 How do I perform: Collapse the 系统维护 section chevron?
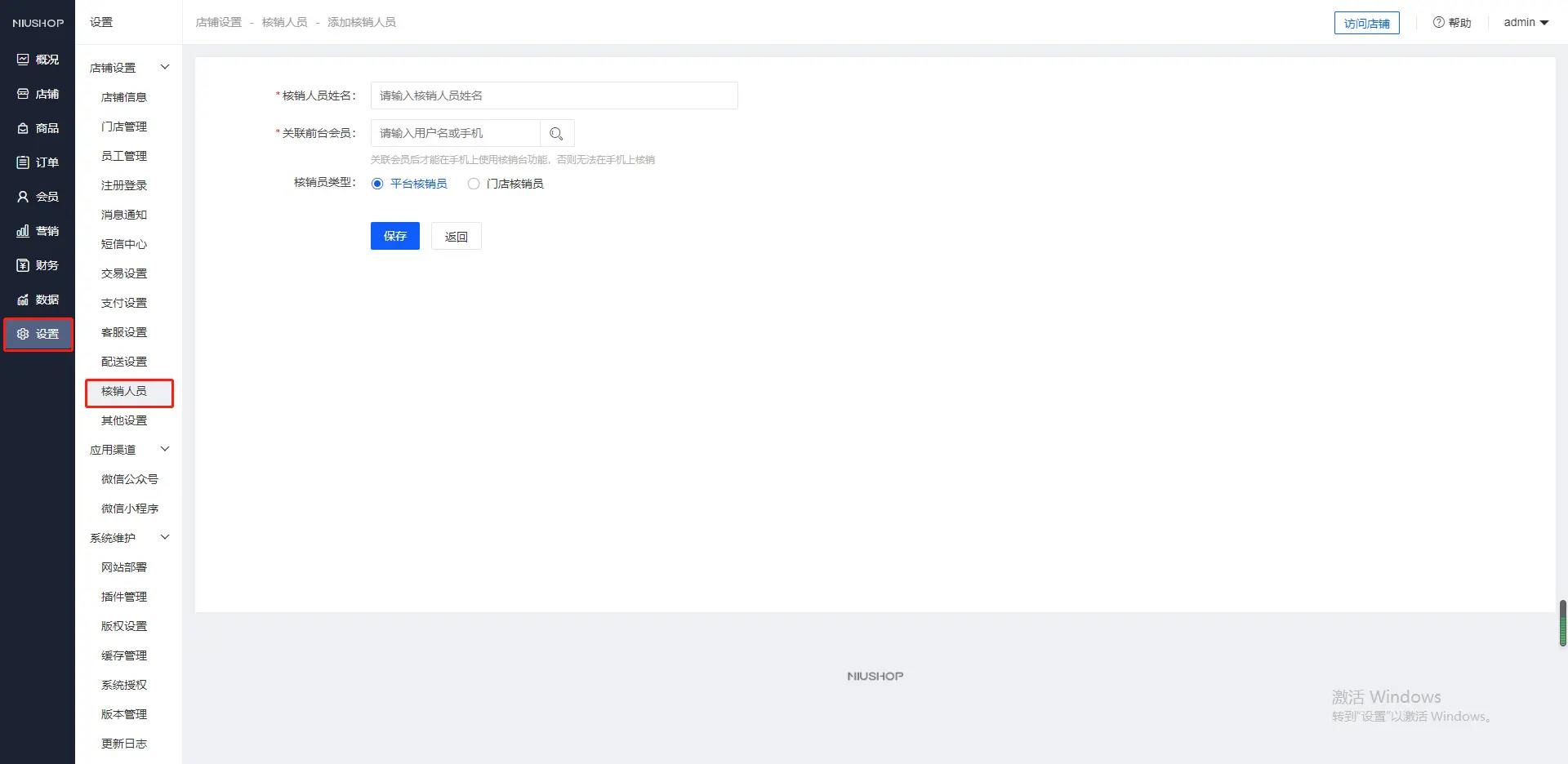coord(165,537)
